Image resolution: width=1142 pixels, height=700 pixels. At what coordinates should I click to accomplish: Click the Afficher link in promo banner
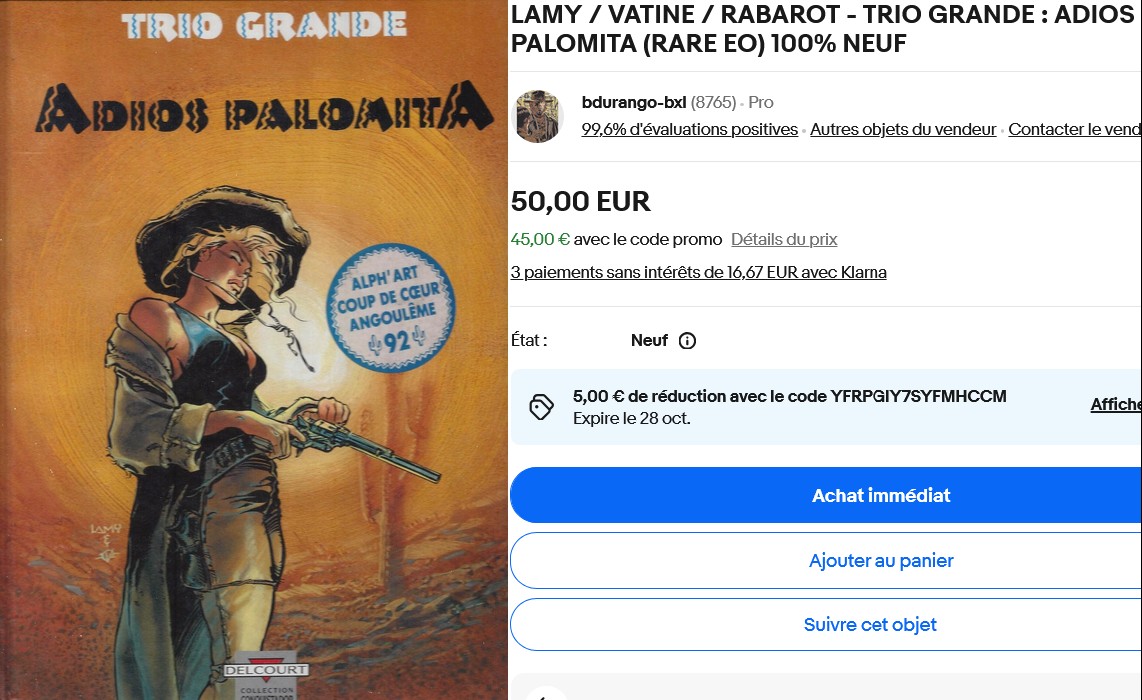(x=1116, y=405)
